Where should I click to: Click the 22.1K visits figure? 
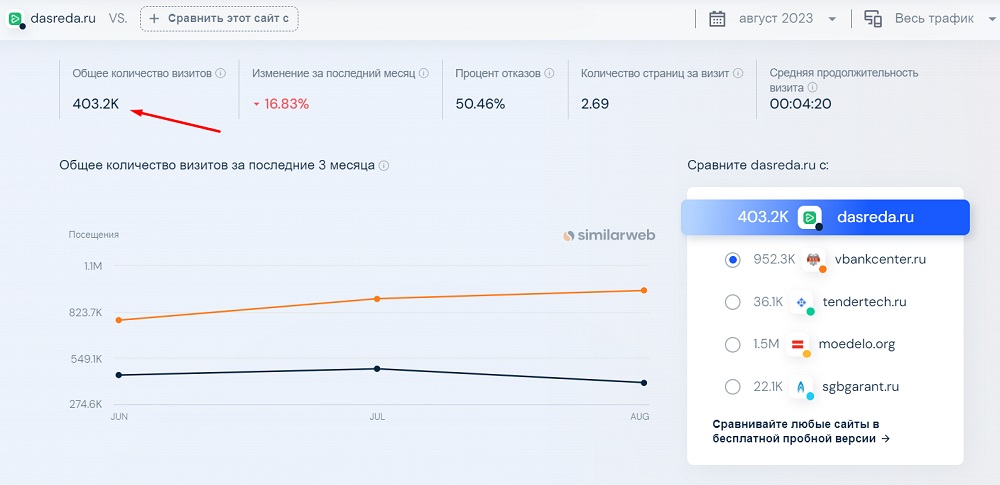767,387
